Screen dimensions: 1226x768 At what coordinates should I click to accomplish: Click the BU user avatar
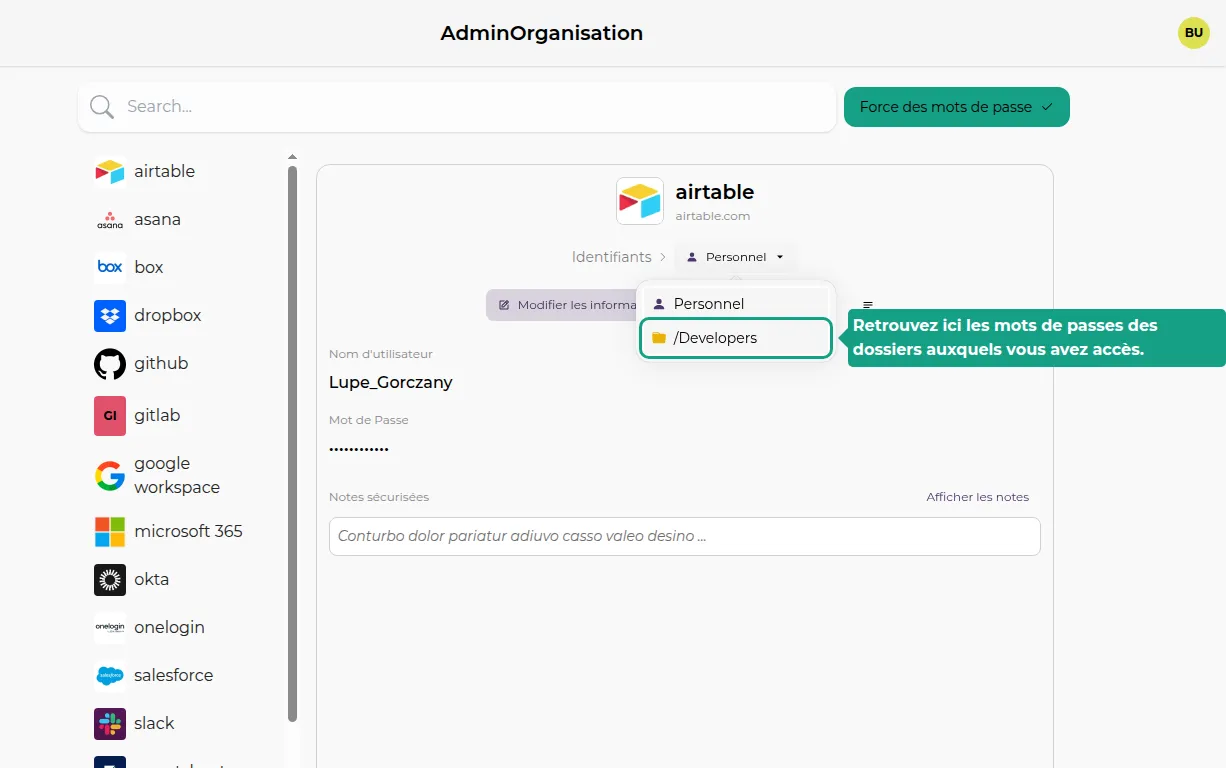pos(1193,33)
